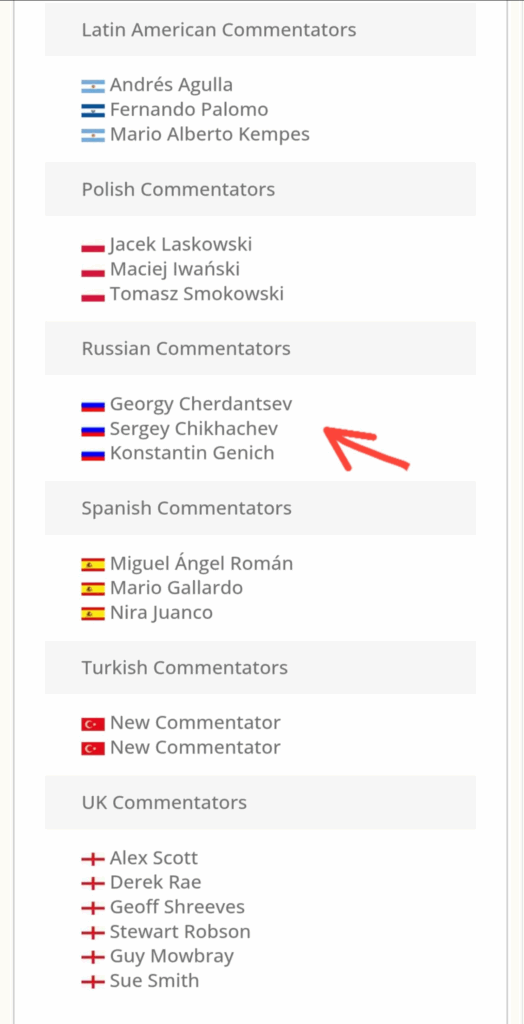Click the Argentina flag beside Andrés Agulla
This screenshot has height=1024, width=524.
pos(93,86)
